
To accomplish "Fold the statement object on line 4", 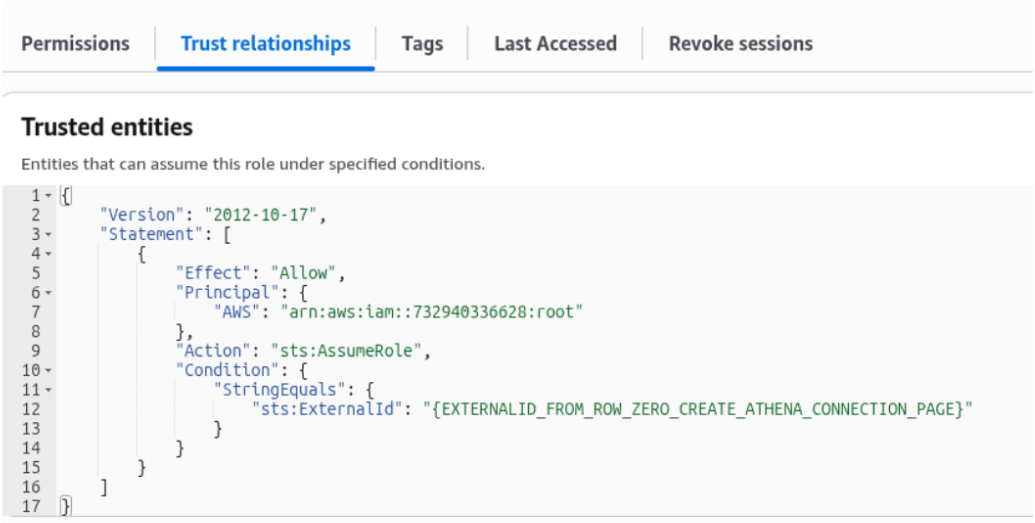I will [x=49, y=254].
